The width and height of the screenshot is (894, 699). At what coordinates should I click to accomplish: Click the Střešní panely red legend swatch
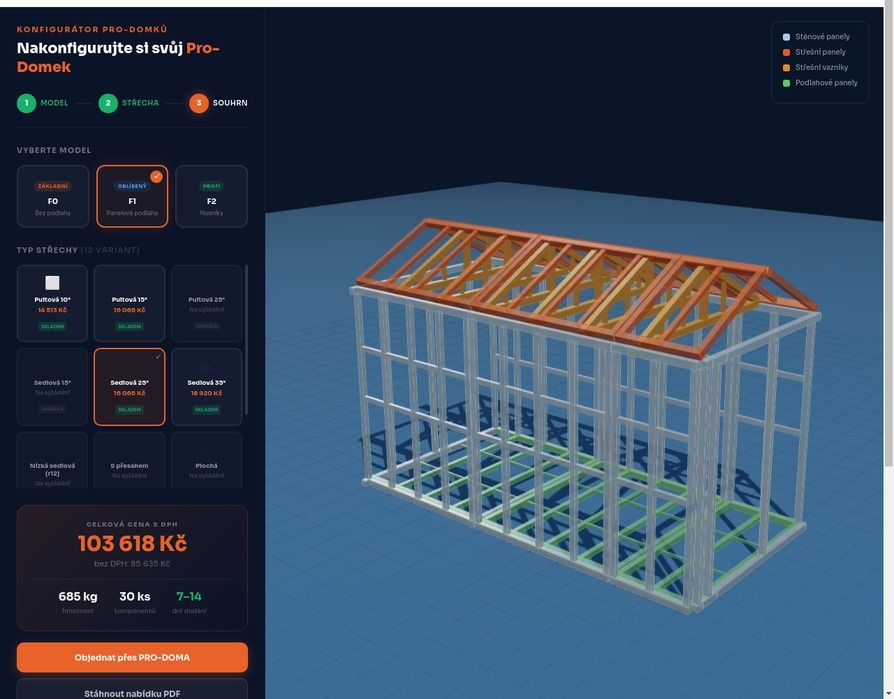click(786, 52)
